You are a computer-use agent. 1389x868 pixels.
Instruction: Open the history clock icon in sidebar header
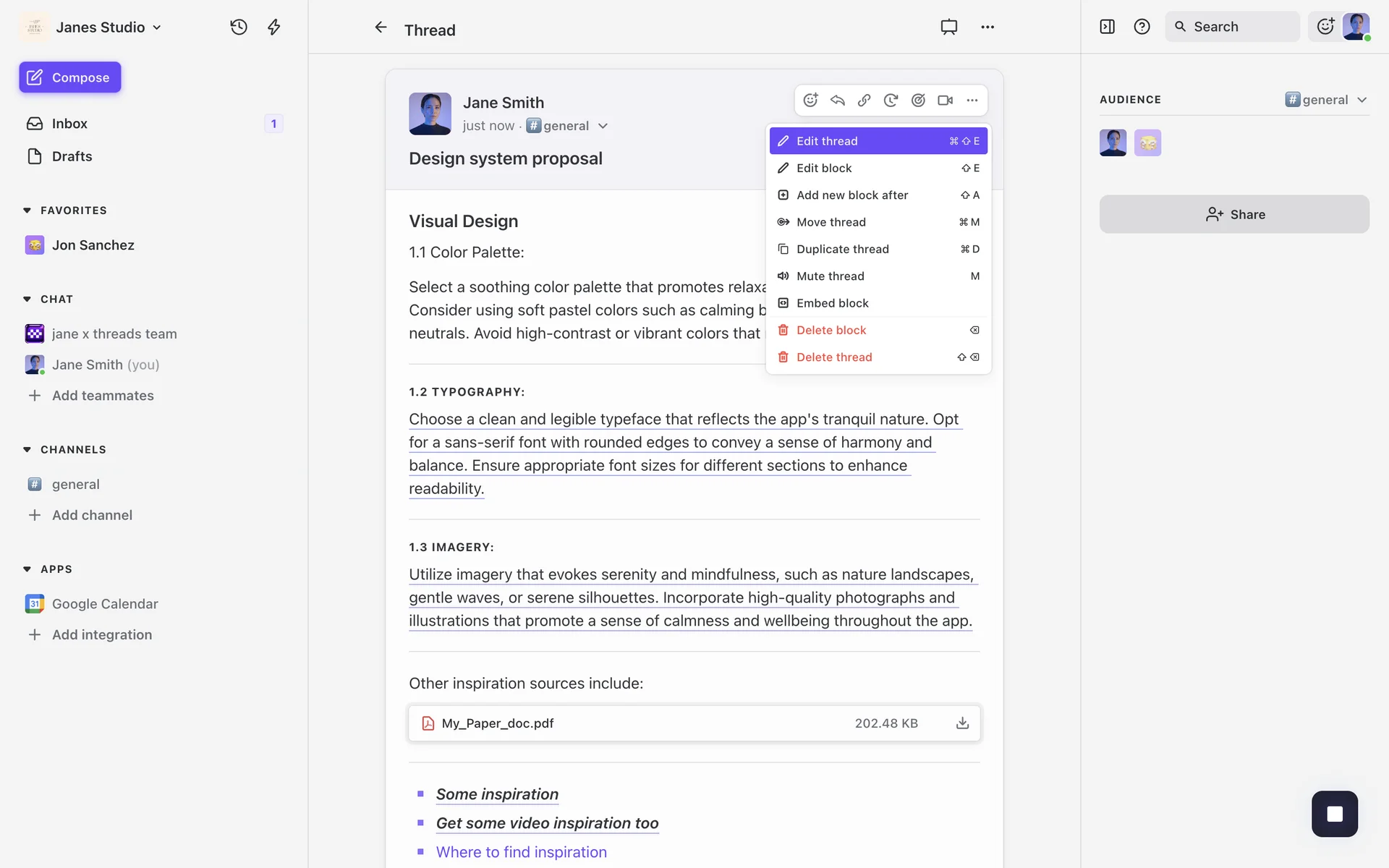pyautogui.click(x=239, y=27)
